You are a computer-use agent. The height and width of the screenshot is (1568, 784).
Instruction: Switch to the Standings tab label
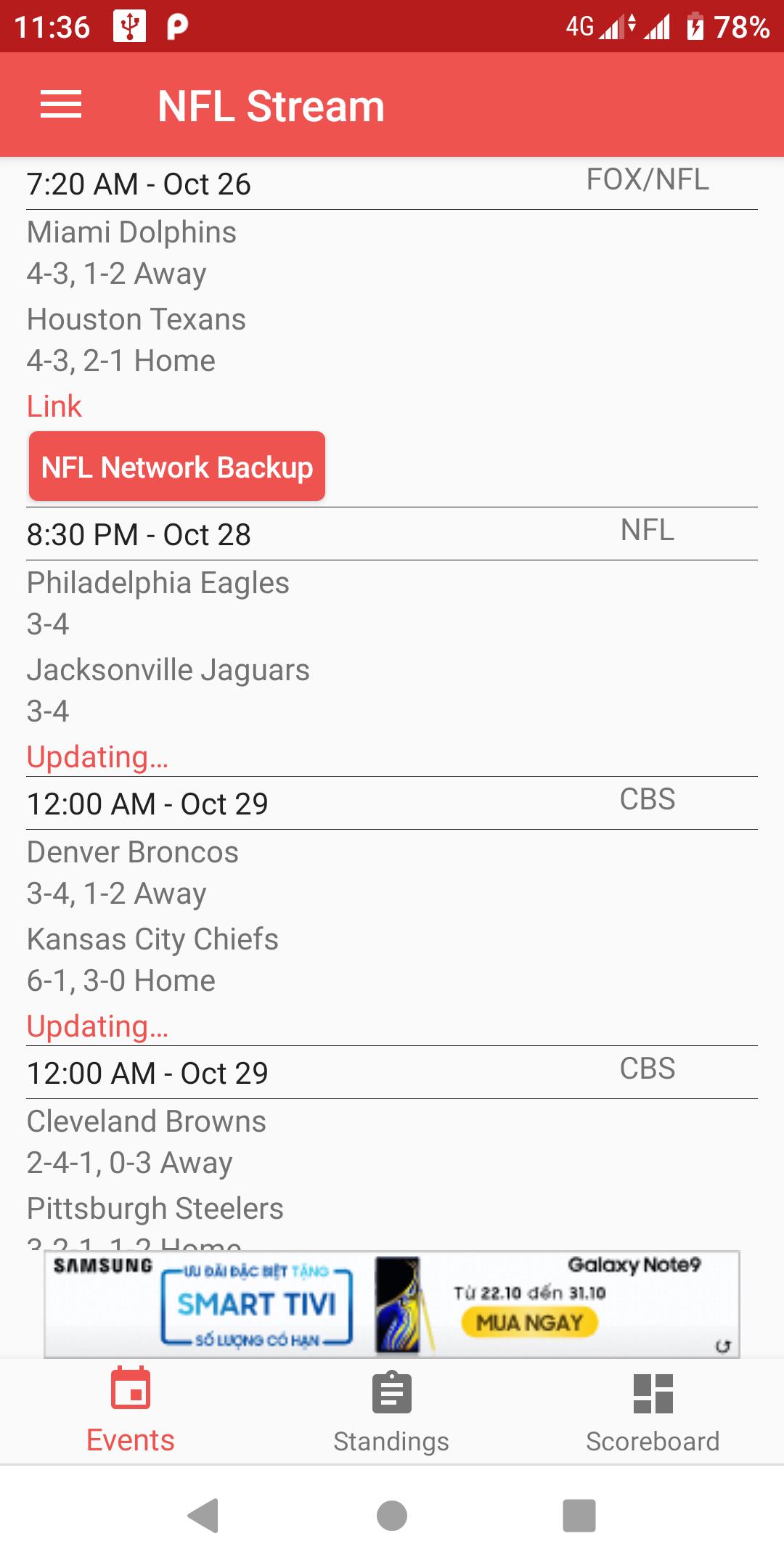tap(391, 1441)
